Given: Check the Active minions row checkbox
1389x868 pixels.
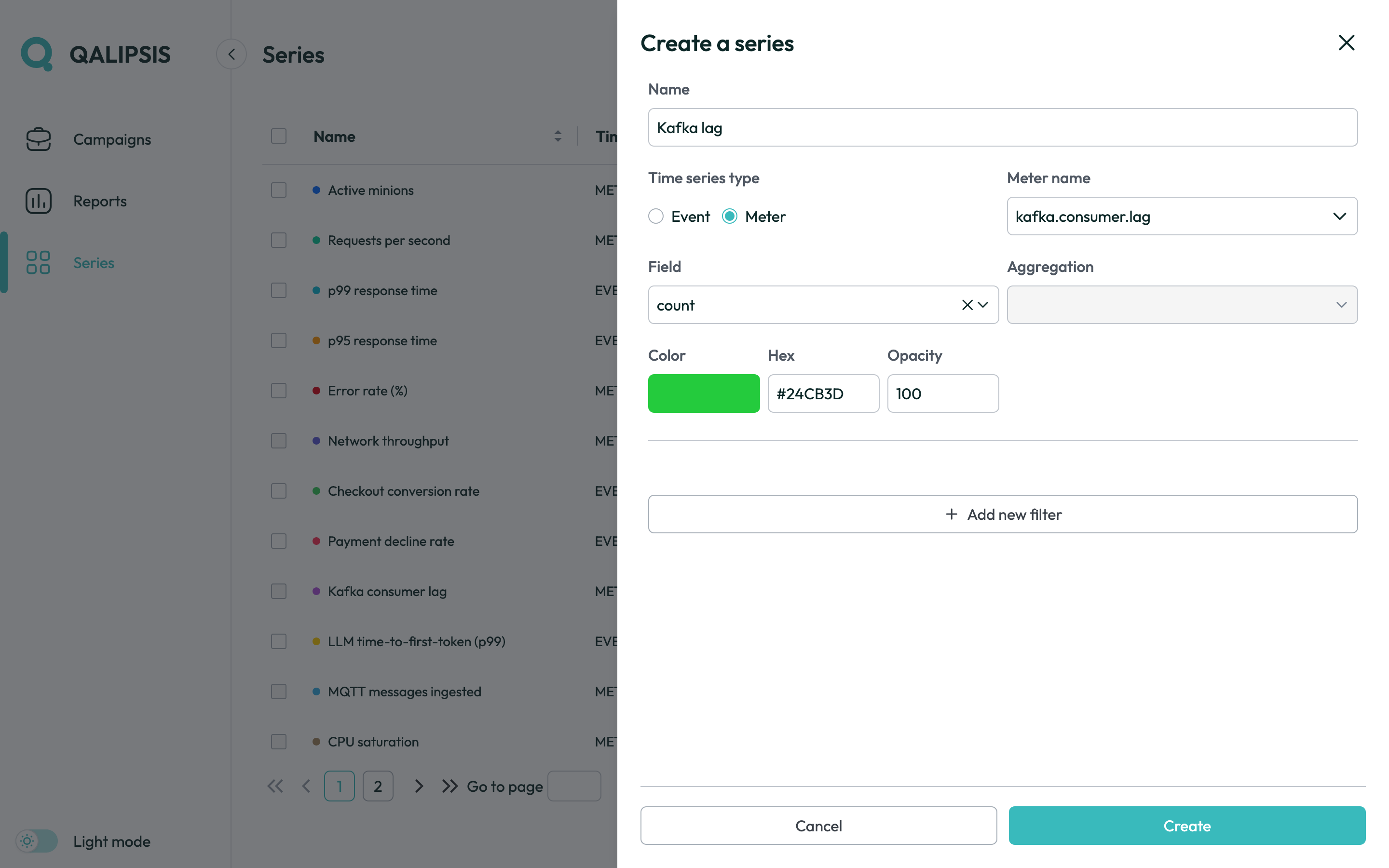Looking at the screenshot, I should coord(278,190).
